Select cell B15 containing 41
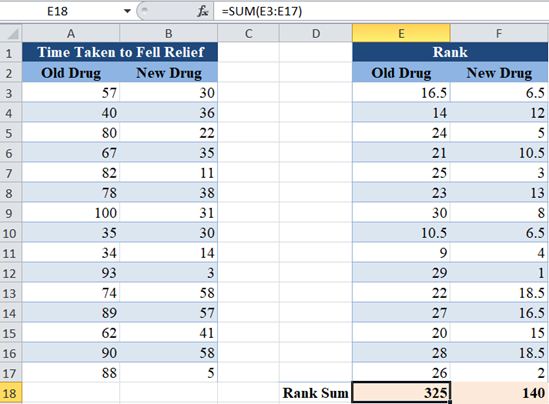 tap(168, 332)
